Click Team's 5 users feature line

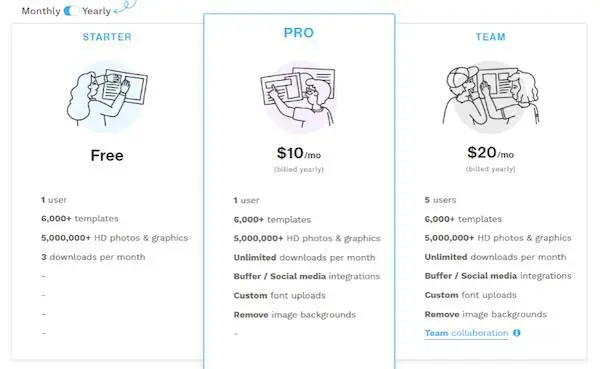pyautogui.click(x=440, y=200)
